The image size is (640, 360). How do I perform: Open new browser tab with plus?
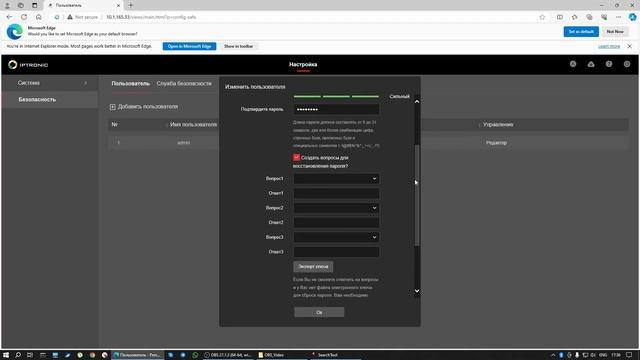tap(131, 5)
